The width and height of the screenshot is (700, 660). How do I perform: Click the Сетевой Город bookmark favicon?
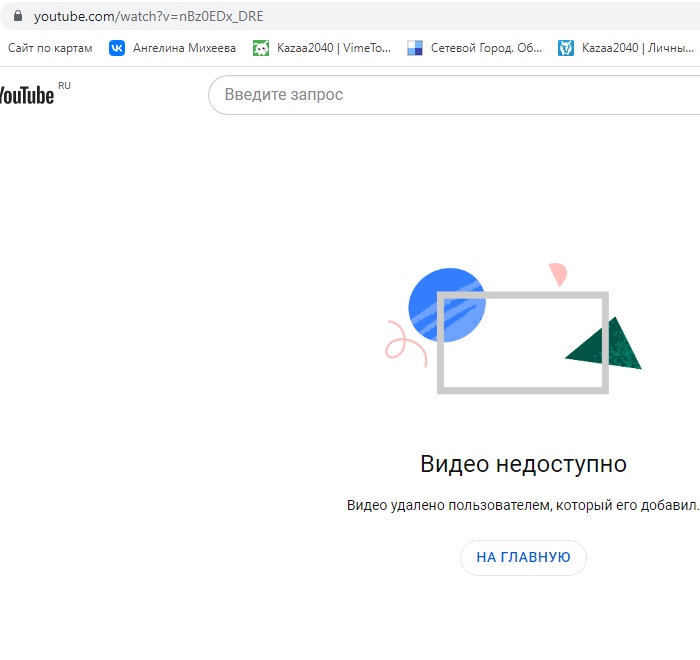[415, 48]
